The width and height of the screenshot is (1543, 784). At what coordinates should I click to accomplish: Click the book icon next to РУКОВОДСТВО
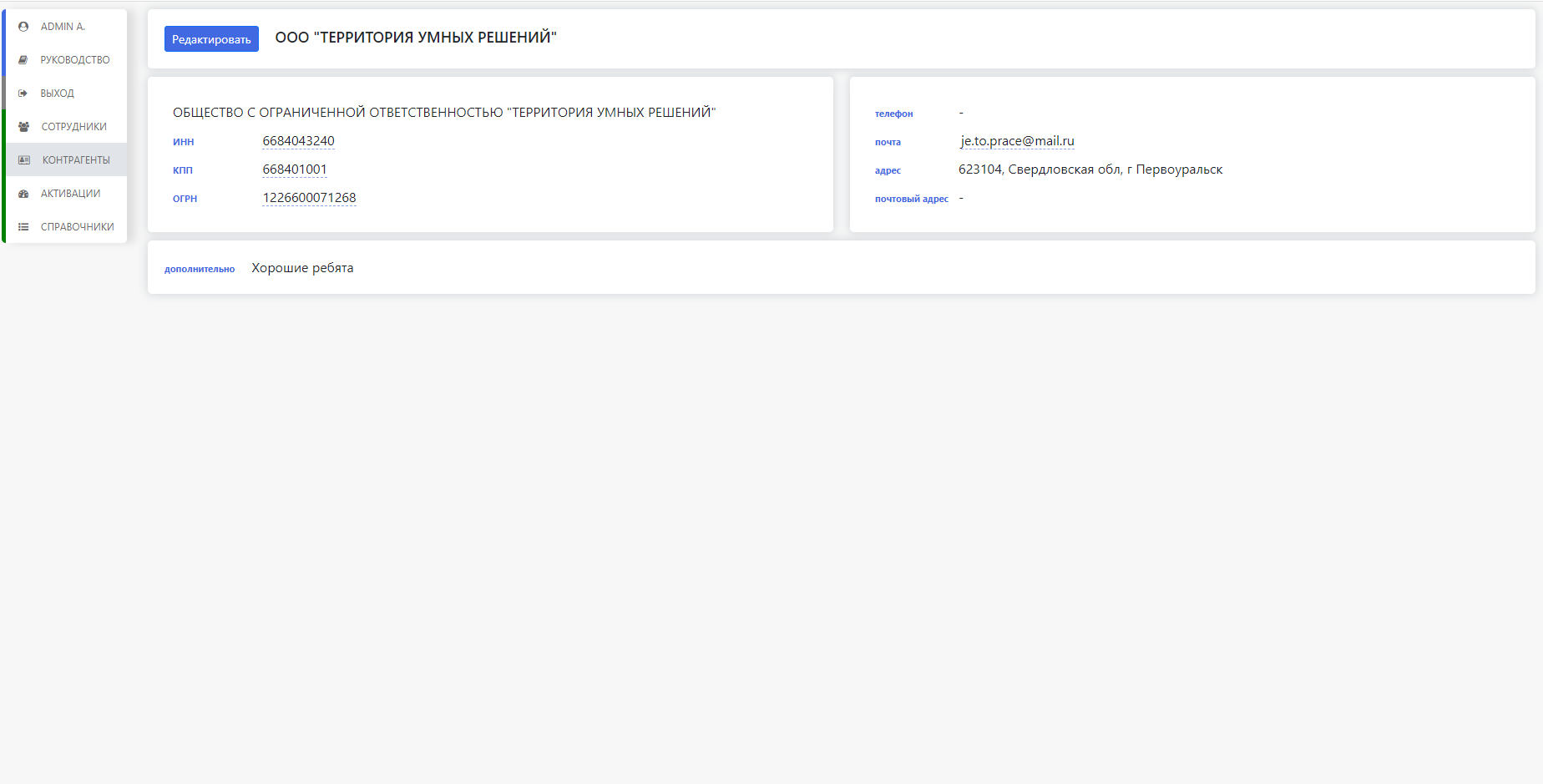click(x=23, y=60)
